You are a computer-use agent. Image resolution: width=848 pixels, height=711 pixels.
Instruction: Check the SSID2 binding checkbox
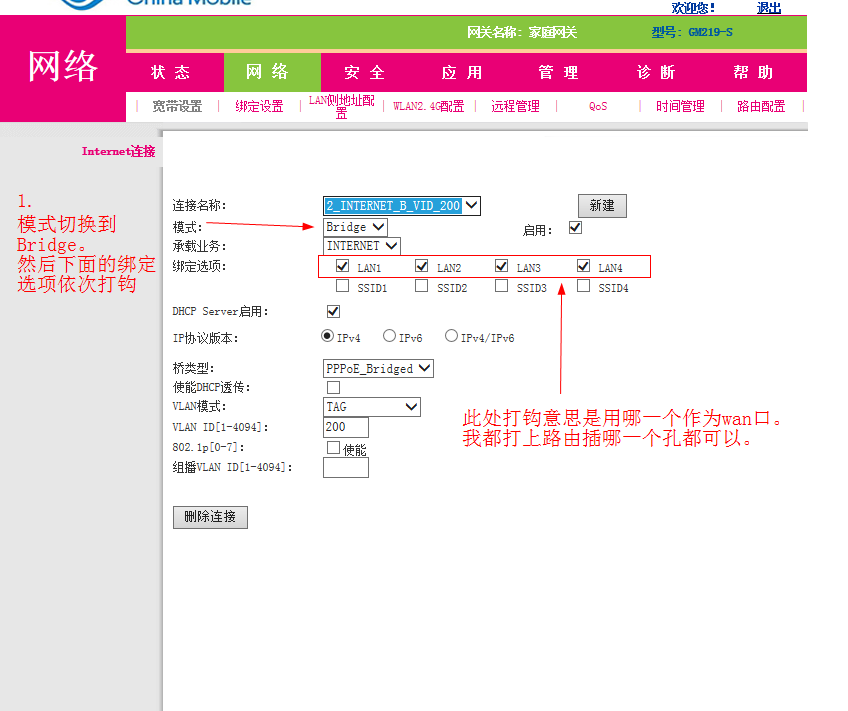pos(422,285)
